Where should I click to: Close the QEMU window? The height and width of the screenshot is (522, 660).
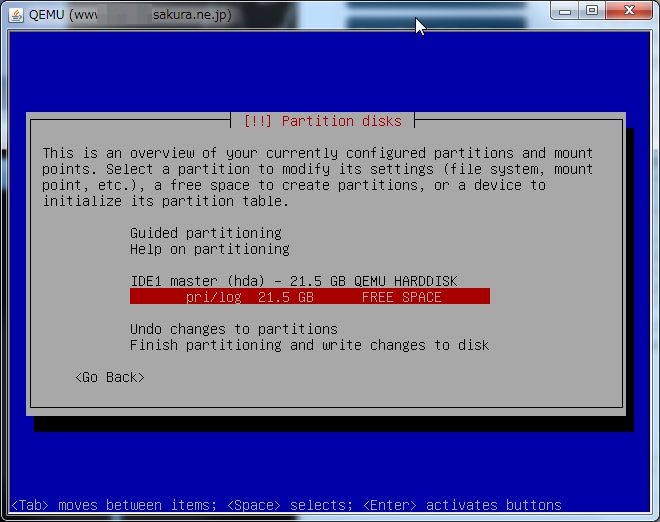click(629, 11)
